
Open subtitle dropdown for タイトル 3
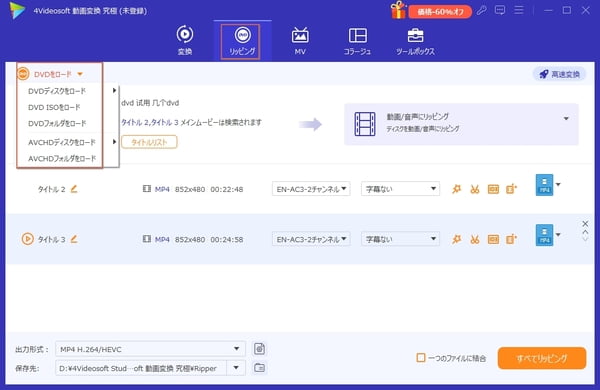click(x=400, y=239)
